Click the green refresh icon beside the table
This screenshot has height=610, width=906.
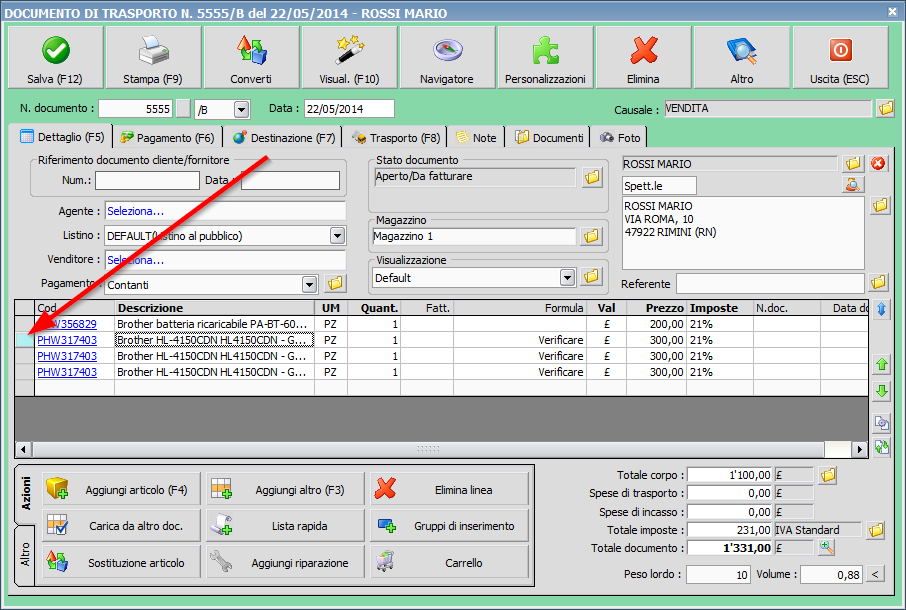click(882, 447)
